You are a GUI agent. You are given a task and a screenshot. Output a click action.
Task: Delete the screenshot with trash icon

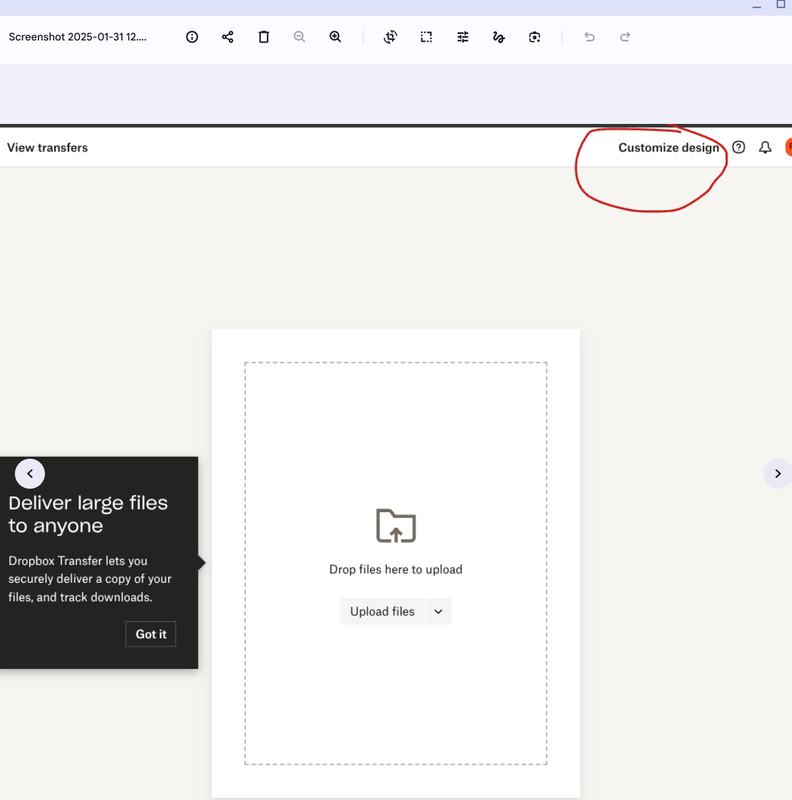264,37
